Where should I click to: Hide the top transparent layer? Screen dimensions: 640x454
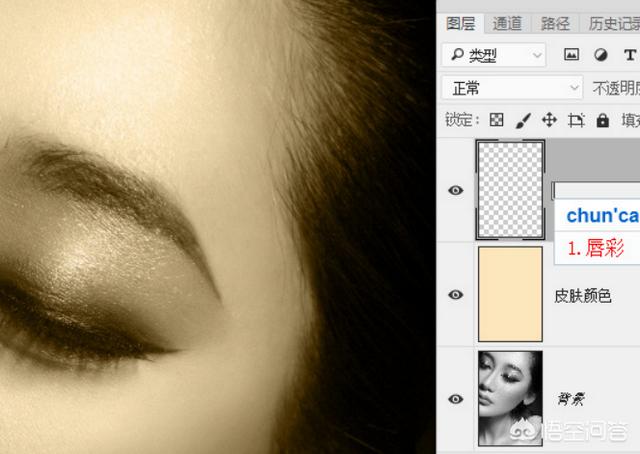(456, 190)
